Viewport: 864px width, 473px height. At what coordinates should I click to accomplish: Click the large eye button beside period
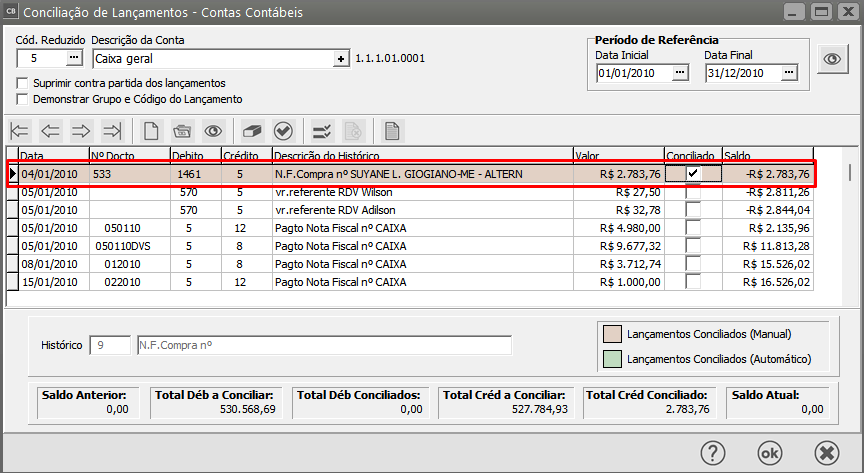coord(832,59)
